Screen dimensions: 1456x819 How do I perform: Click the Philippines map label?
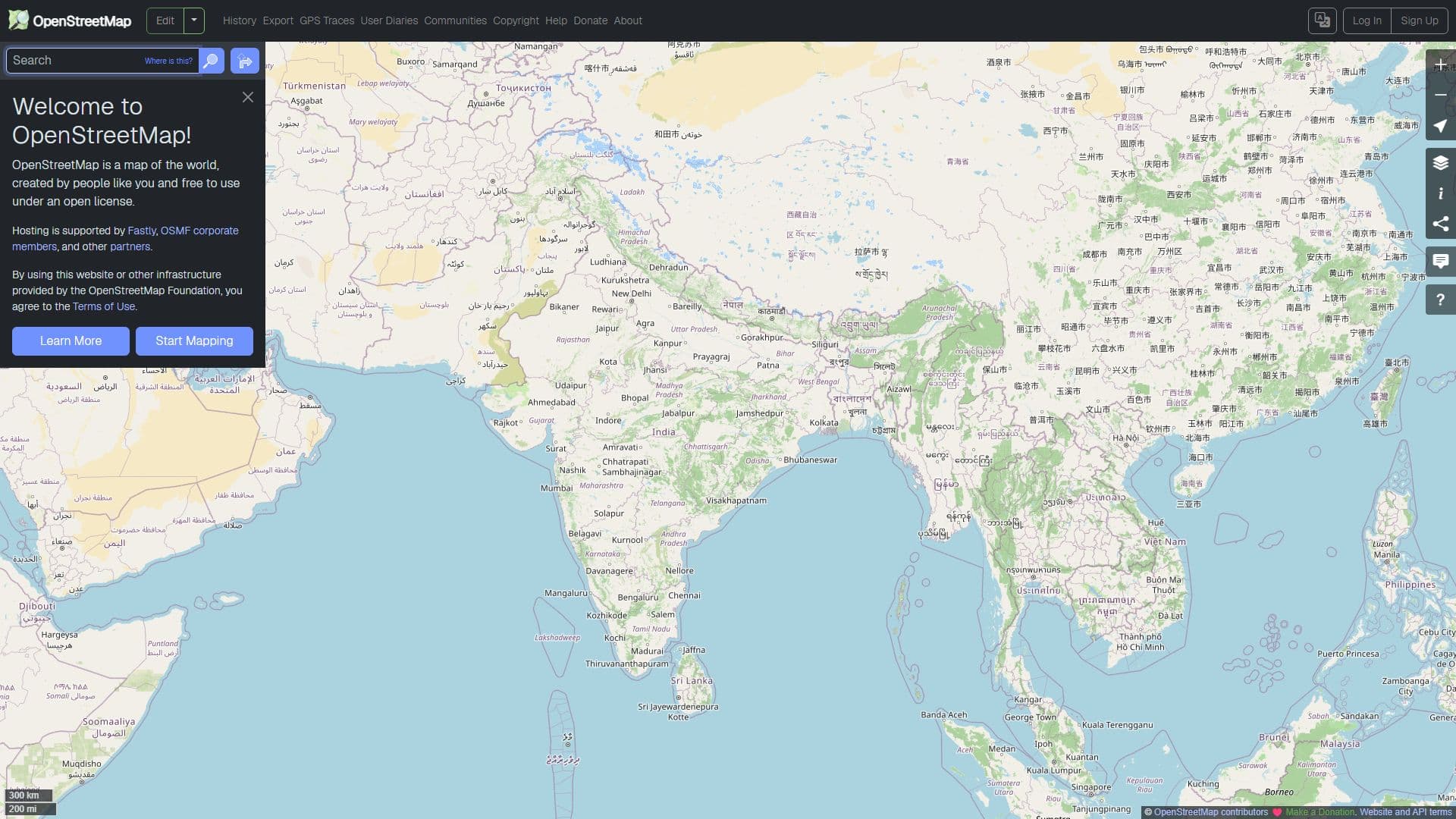point(1410,585)
